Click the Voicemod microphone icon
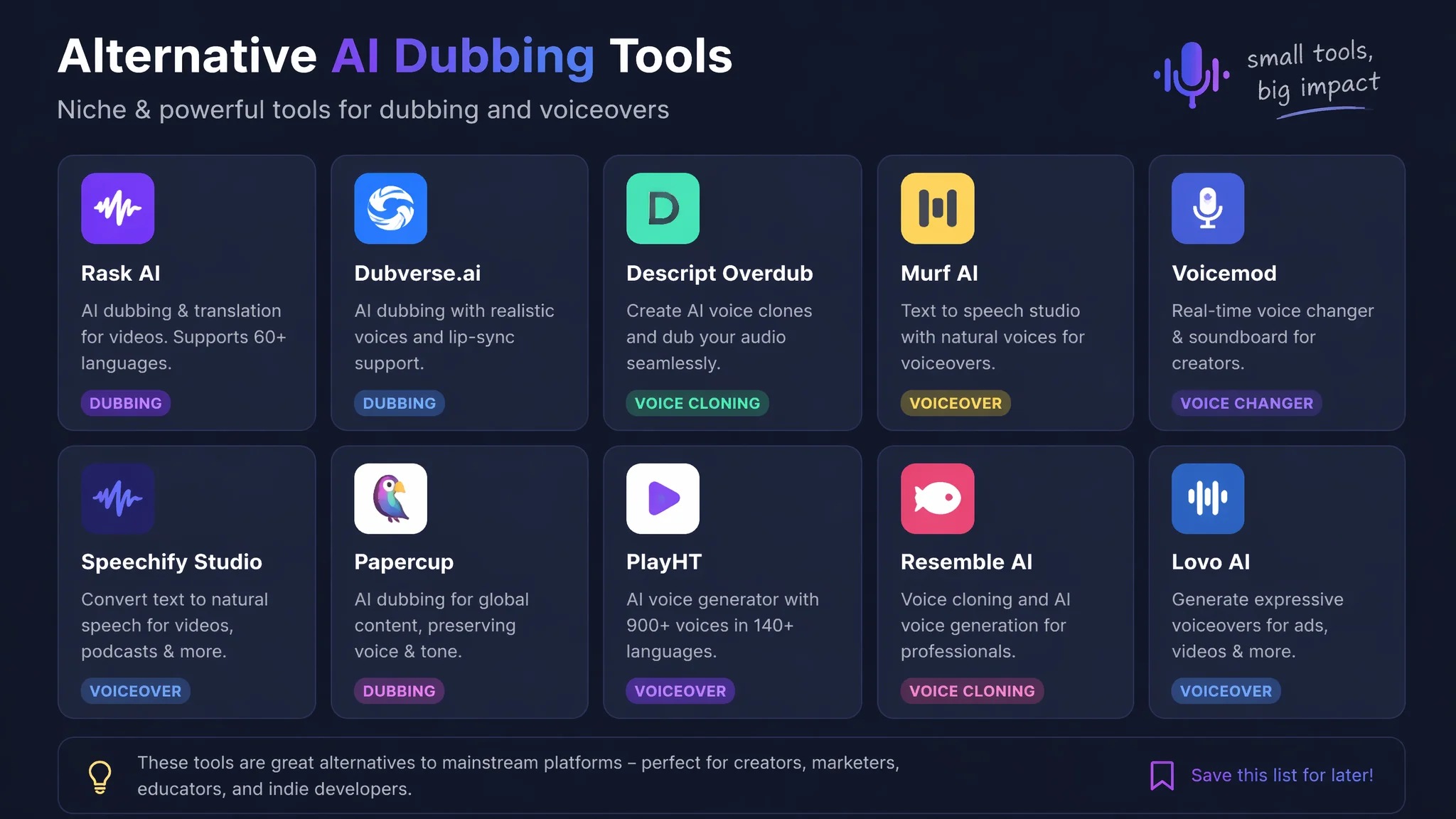 (x=1208, y=208)
